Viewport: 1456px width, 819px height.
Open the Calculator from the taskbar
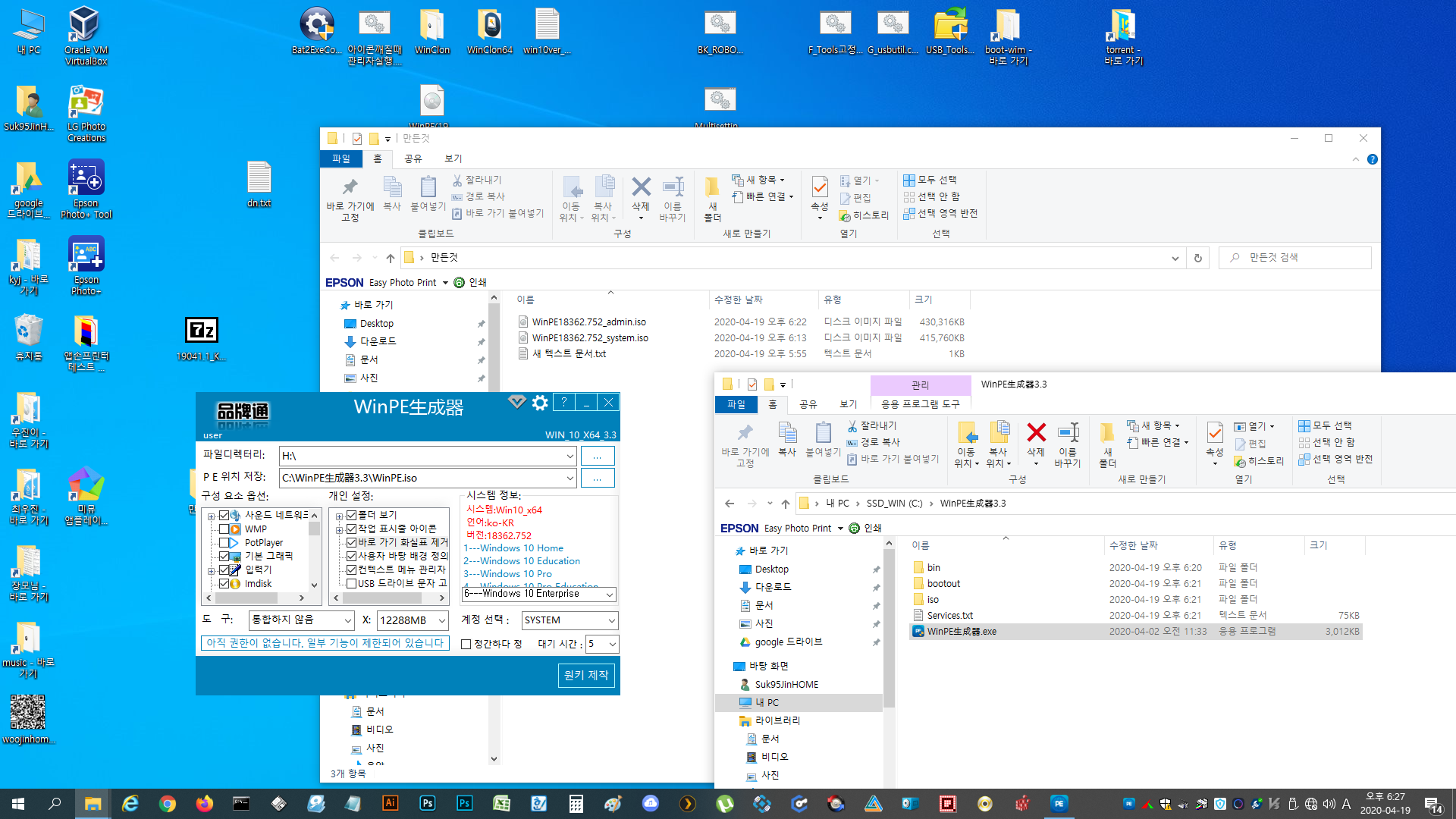click(x=576, y=804)
